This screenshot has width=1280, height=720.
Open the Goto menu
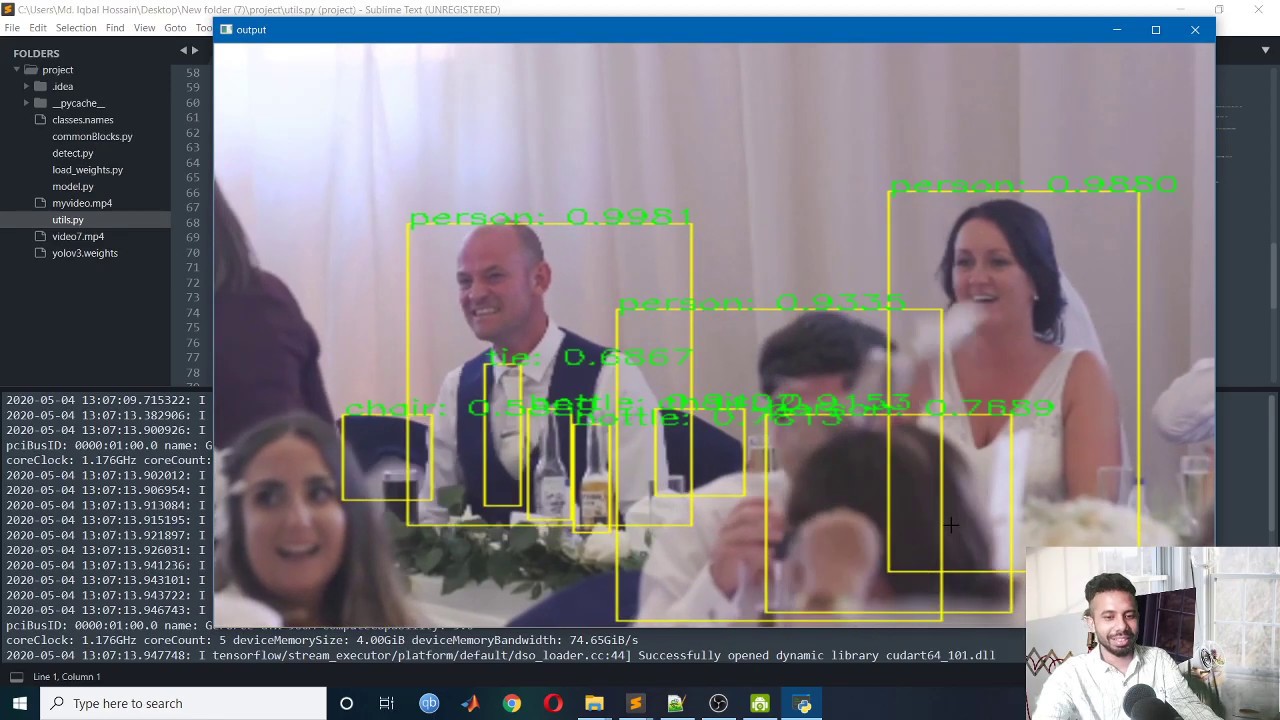click(175, 28)
